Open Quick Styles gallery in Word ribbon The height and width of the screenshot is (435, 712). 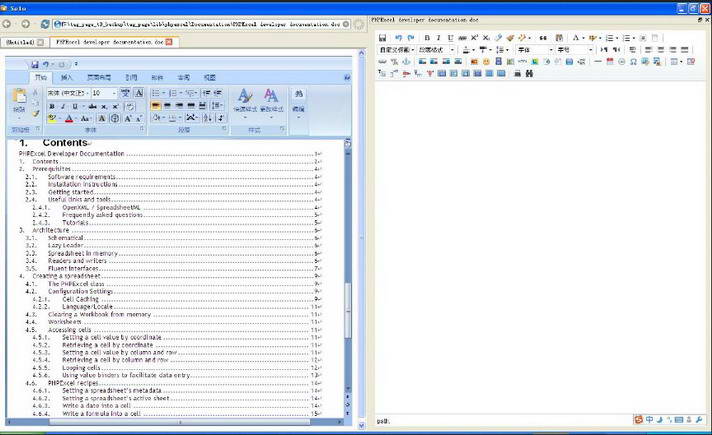point(245,104)
